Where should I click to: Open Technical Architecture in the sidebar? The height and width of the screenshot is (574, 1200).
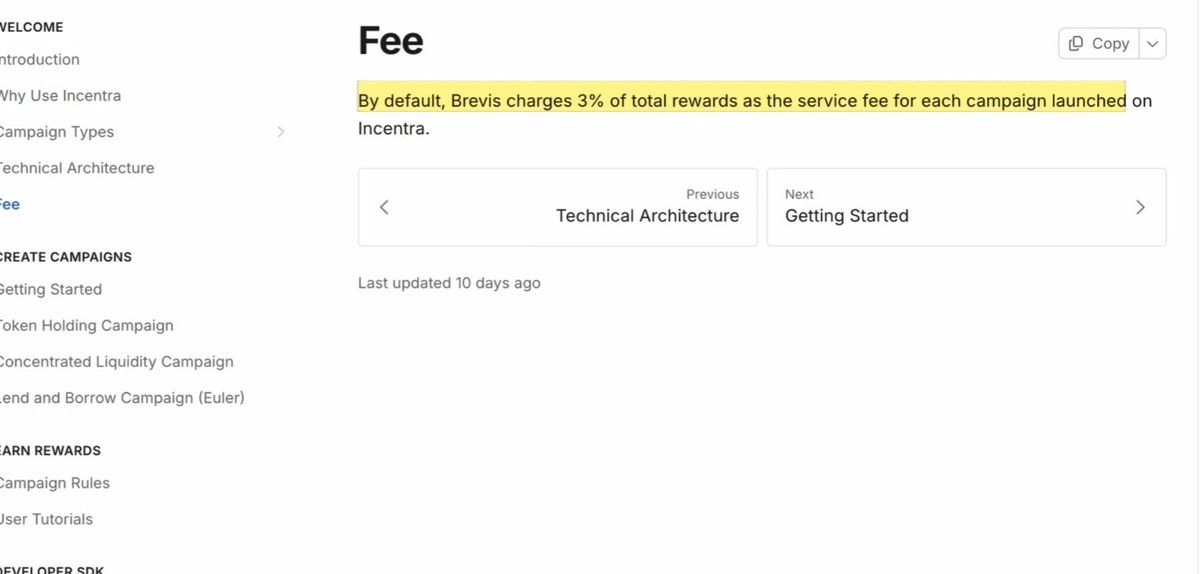(x=77, y=168)
